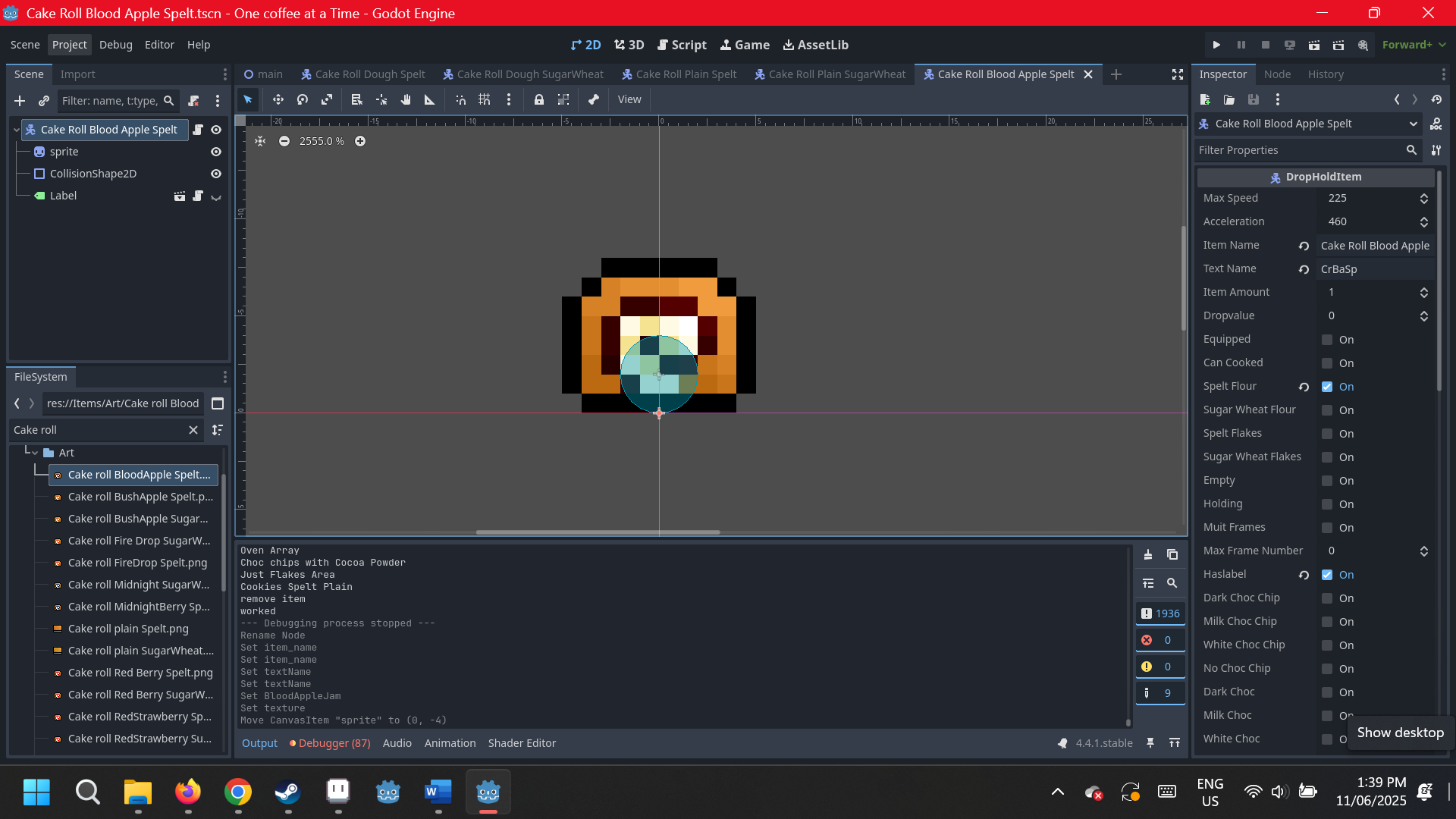Switch to the Script workspace
Screen dimensions: 1456x819
[x=682, y=45]
